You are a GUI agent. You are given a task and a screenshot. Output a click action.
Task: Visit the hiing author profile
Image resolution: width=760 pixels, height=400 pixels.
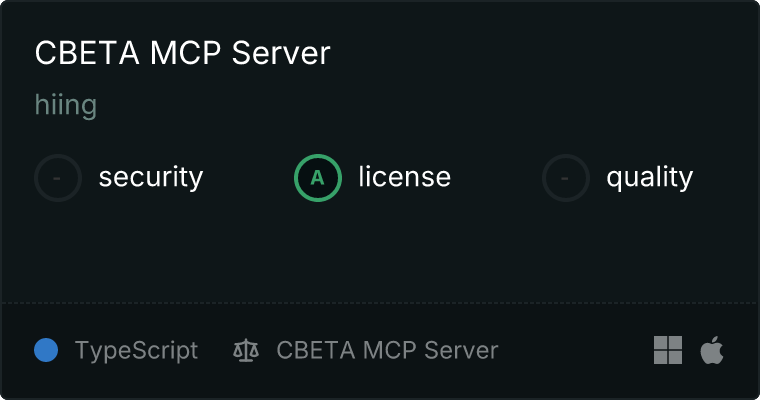click(65, 105)
